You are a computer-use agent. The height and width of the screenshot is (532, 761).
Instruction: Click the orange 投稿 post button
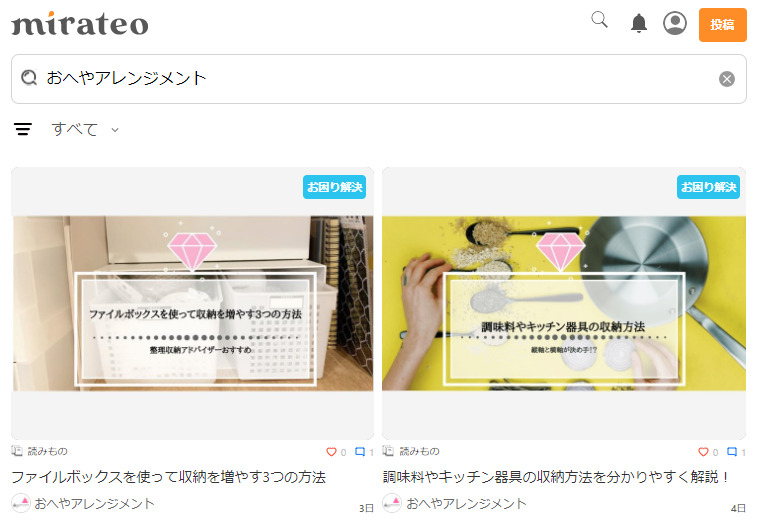[722, 24]
